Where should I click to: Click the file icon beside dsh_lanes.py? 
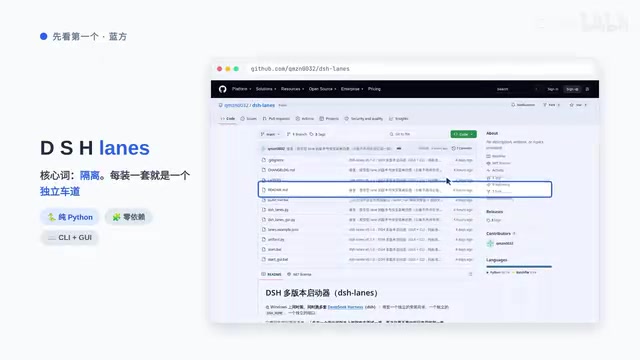(264, 210)
